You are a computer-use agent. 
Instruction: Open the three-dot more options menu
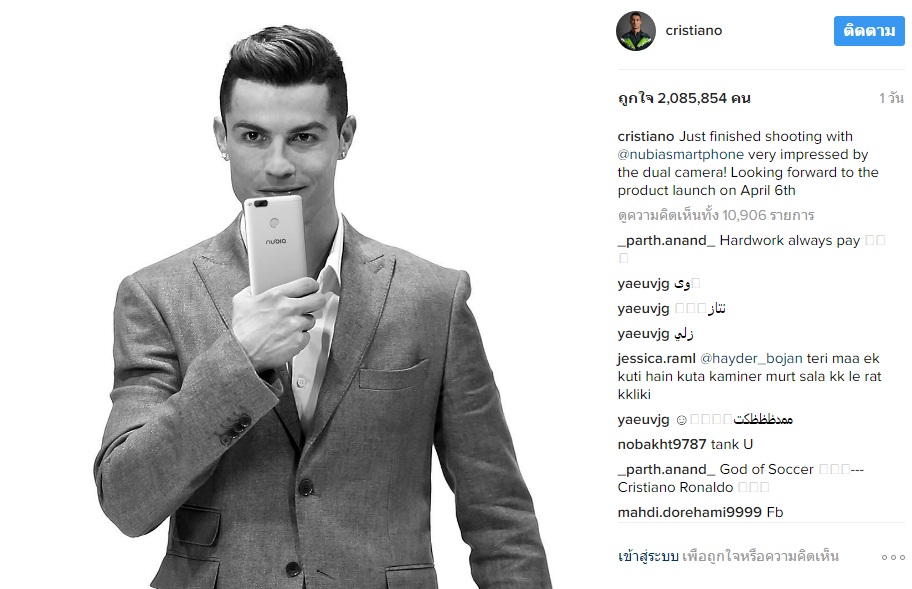click(893, 557)
